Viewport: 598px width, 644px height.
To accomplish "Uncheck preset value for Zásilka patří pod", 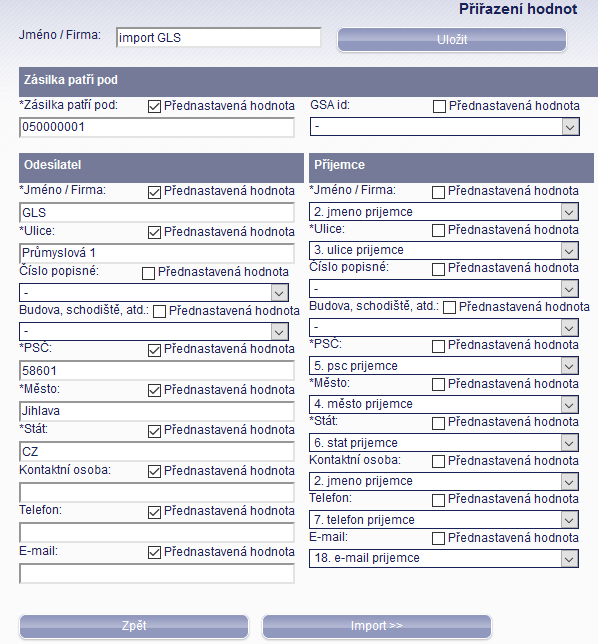I will pyautogui.click(x=154, y=107).
